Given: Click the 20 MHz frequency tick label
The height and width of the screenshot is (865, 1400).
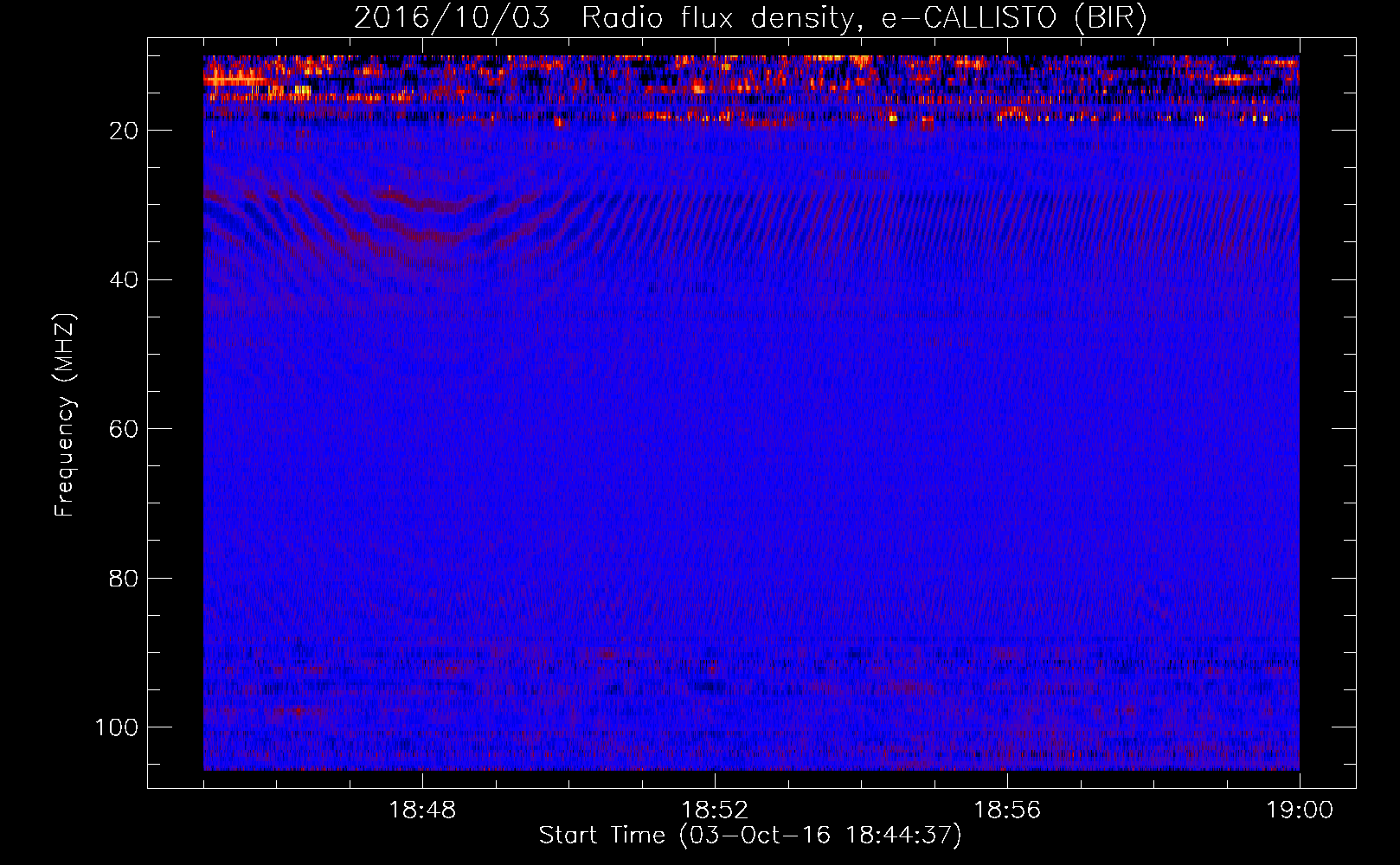Looking at the screenshot, I should [124, 131].
